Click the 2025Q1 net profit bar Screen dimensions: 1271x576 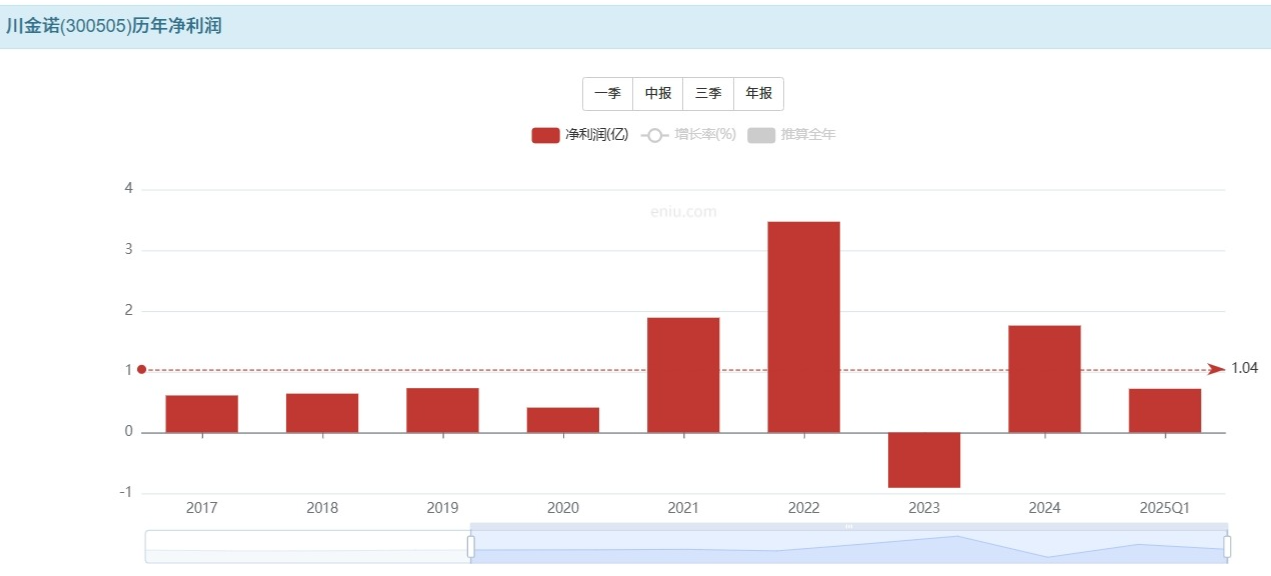[1165, 411]
